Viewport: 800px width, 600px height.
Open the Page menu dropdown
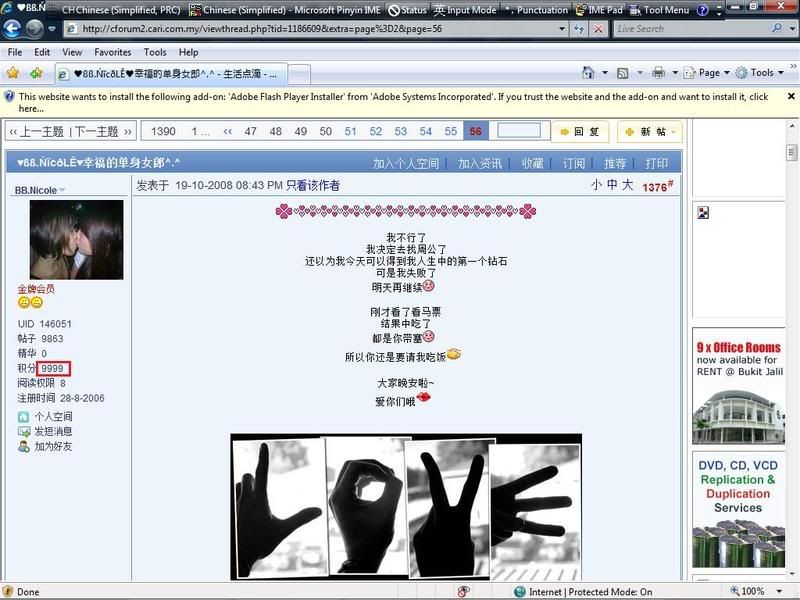click(x=707, y=73)
